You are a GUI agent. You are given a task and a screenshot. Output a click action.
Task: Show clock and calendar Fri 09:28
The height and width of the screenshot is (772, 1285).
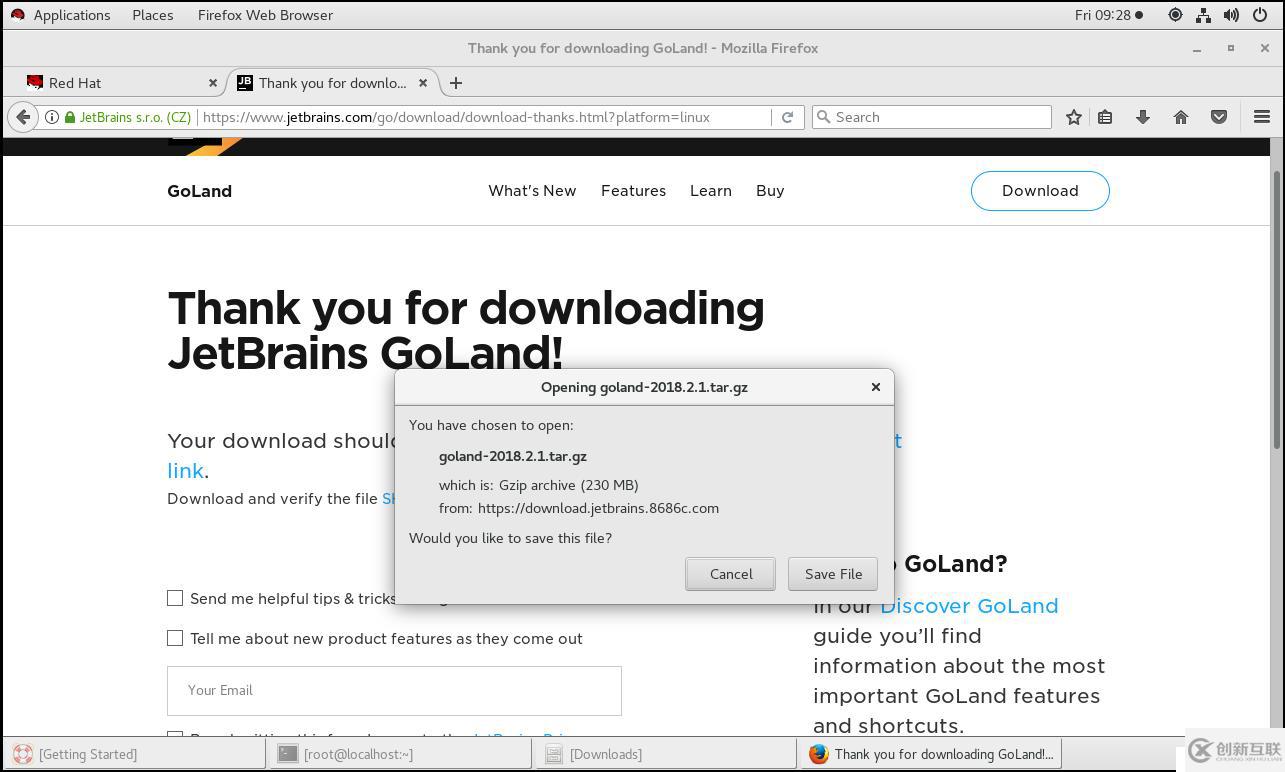coord(1108,15)
